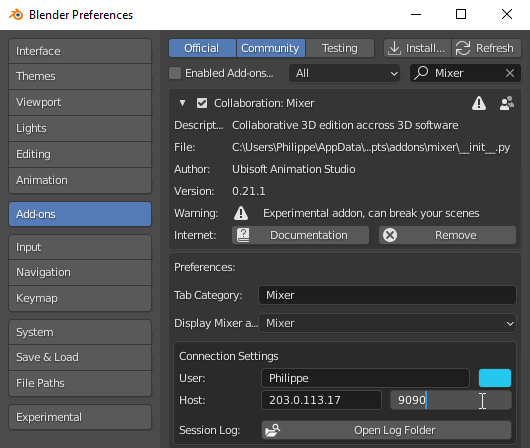
Task: Switch to Viewport preferences
Action: (80, 102)
